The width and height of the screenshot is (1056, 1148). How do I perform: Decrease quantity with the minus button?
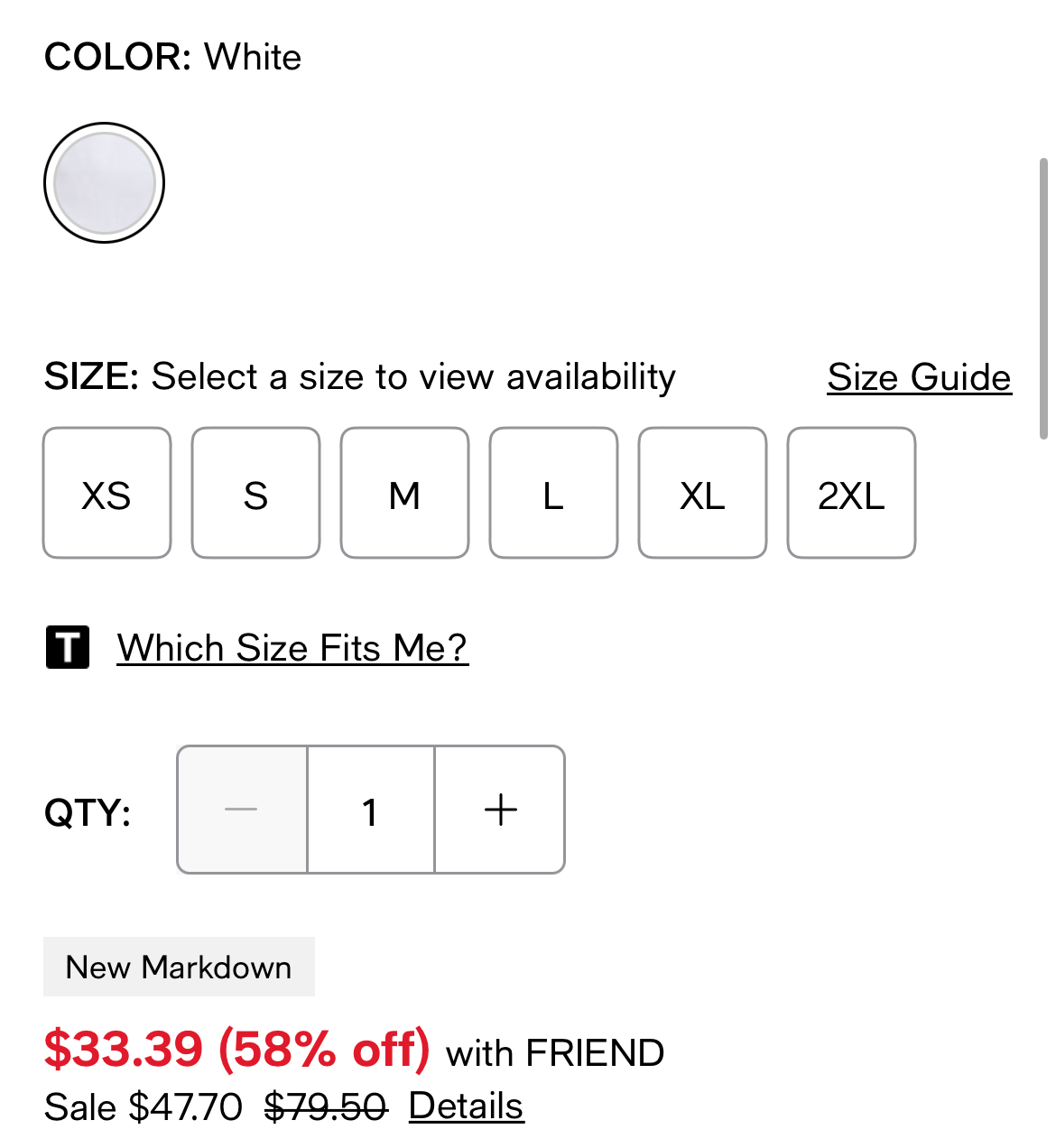click(242, 810)
